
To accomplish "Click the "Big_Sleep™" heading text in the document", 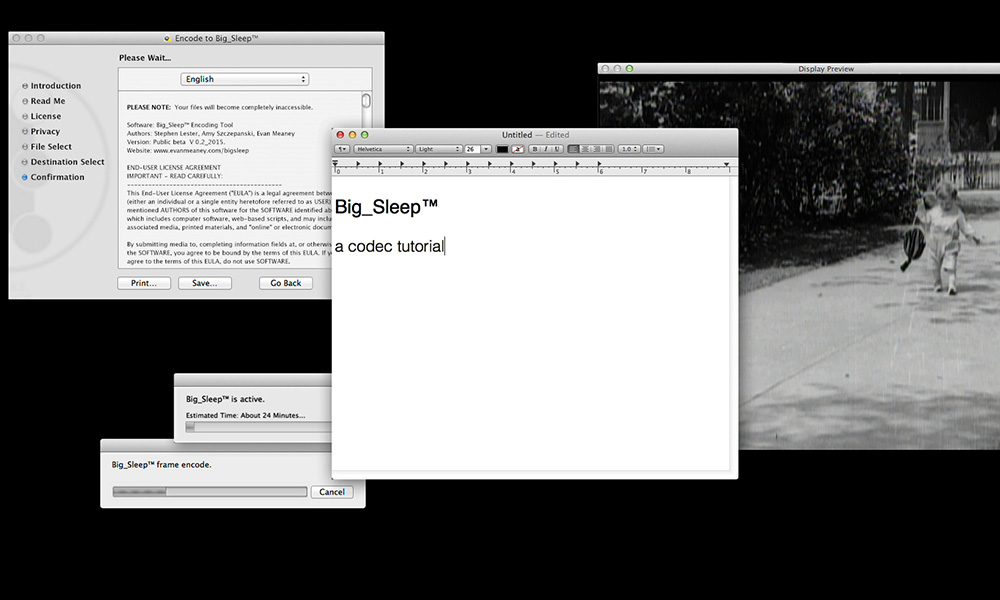I will (x=386, y=207).
